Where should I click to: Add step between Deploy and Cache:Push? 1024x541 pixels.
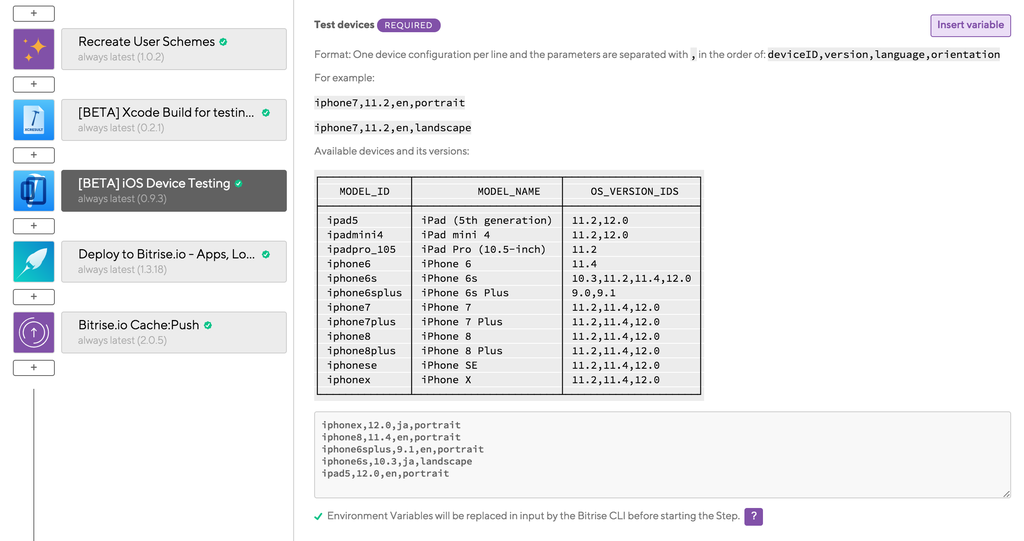pos(34,297)
